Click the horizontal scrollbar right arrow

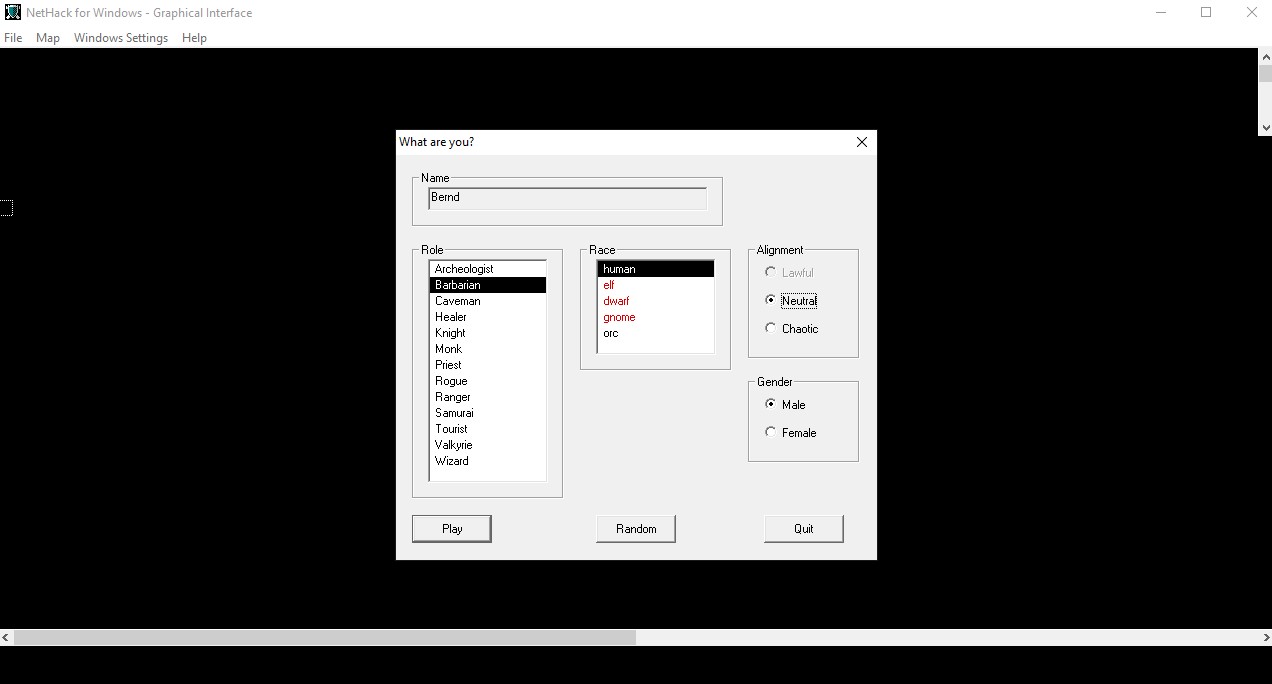coord(1264,637)
